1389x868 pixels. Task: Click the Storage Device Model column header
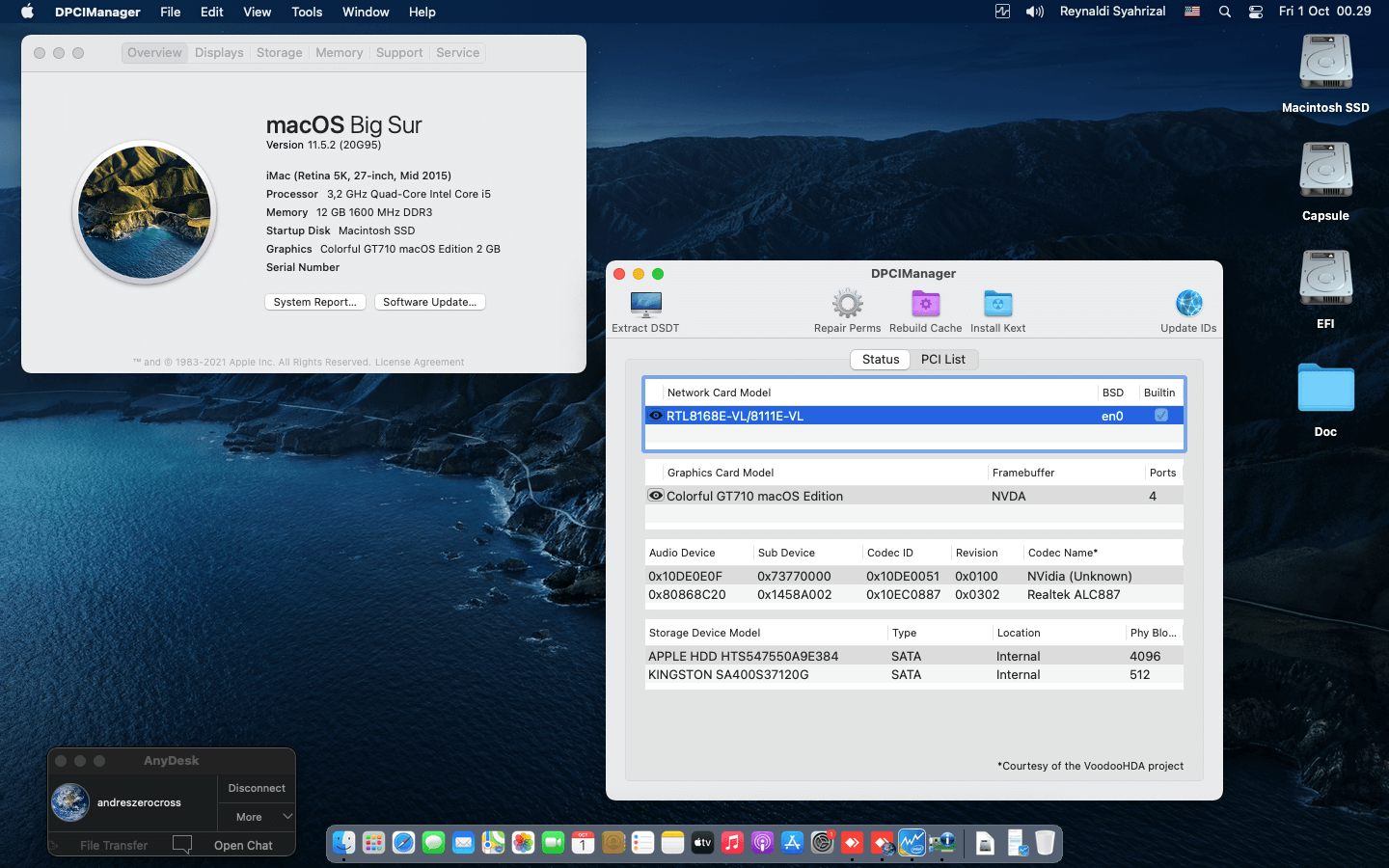pyautogui.click(x=766, y=633)
